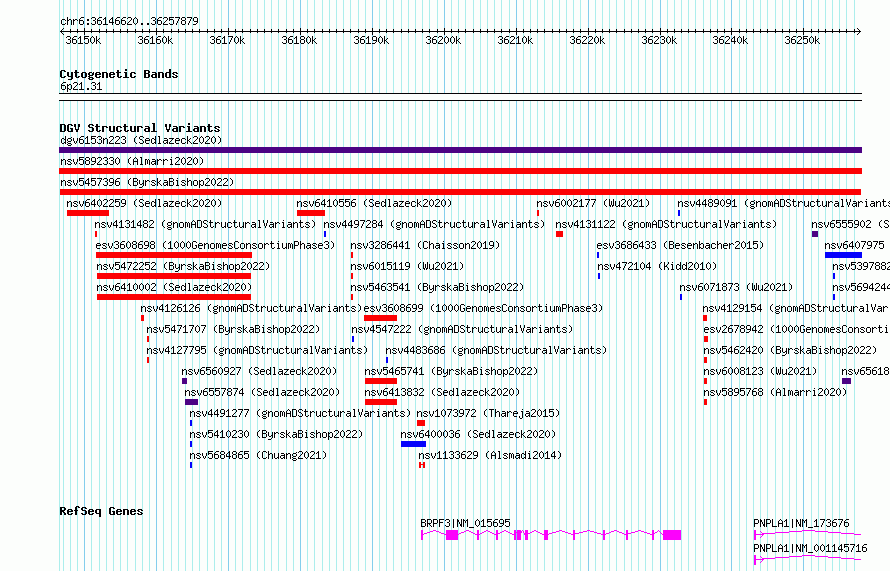This screenshot has height=571, width=890.
Task: Click the dgv6153n223 (Sedlazeck2020) variant label
Action: pos(141,140)
